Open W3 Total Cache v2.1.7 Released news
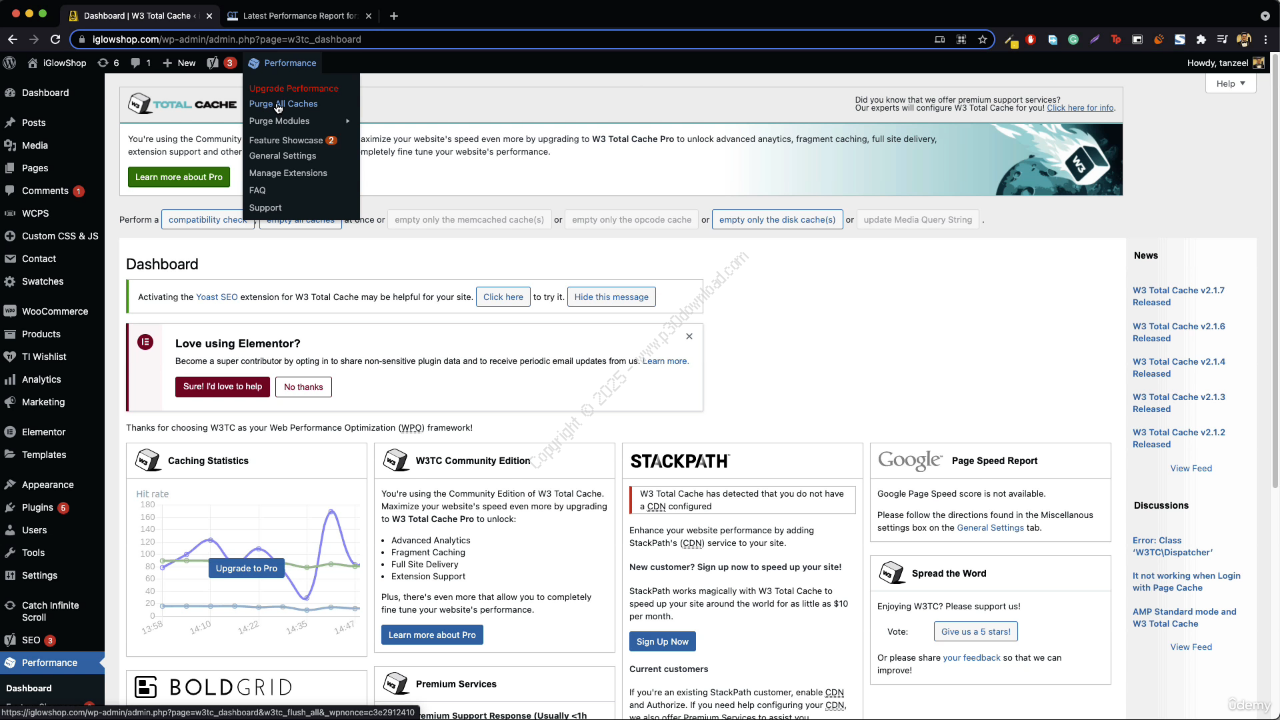Image resolution: width=1280 pixels, height=720 pixels. coord(1178,296)
